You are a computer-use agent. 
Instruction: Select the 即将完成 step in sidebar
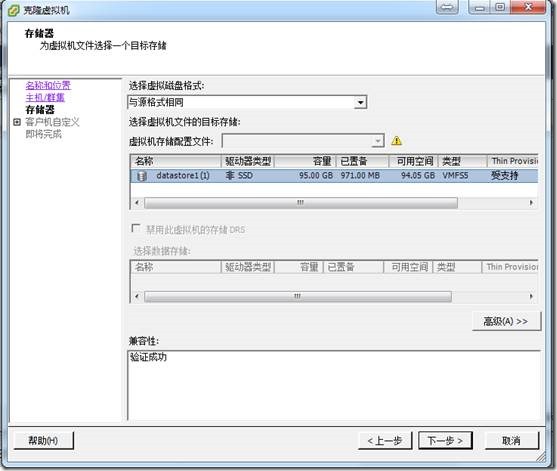click(x=43, y=134)
